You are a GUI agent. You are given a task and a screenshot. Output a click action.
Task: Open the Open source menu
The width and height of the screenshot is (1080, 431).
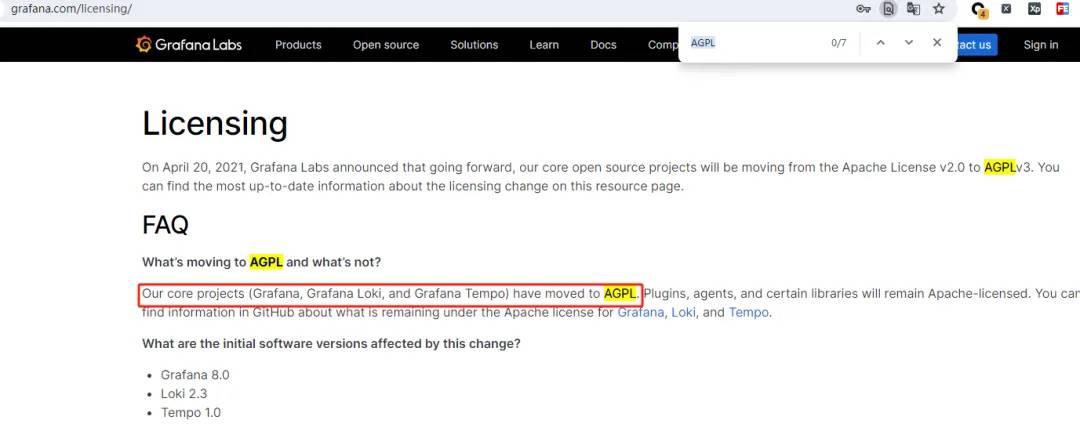coord(386,45)
